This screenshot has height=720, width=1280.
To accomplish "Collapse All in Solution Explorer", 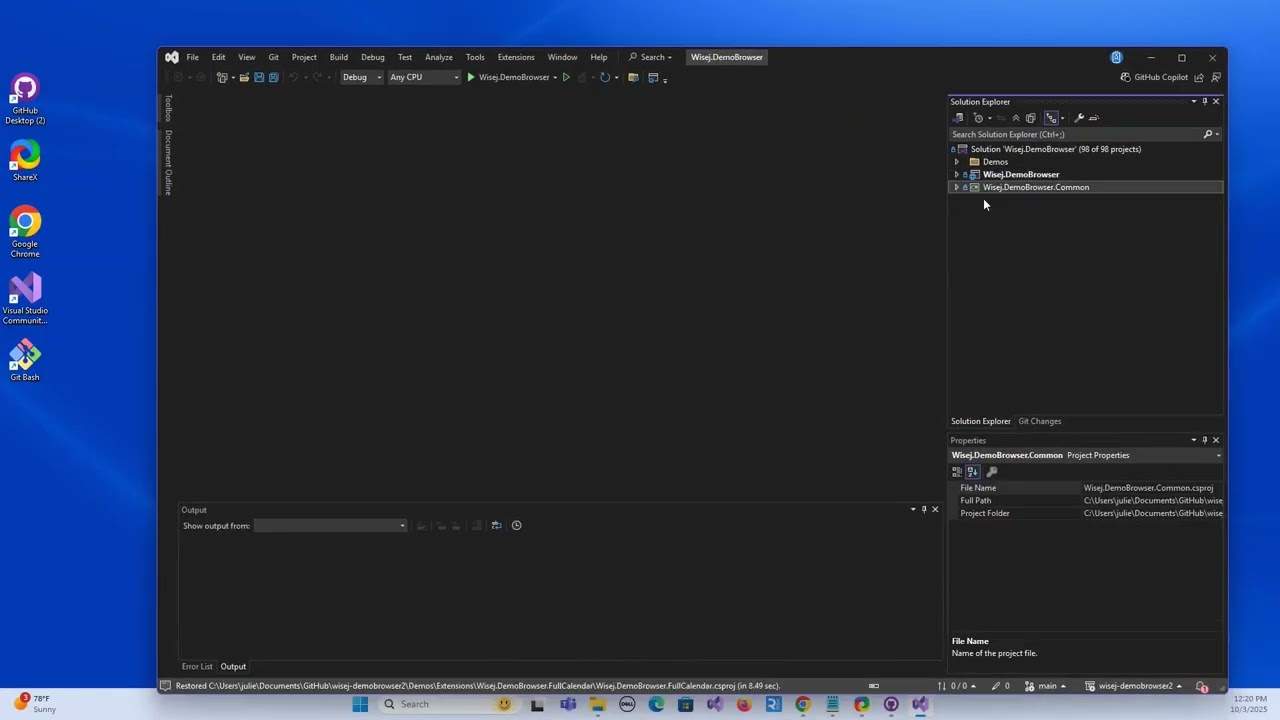I will (1016, 118).
